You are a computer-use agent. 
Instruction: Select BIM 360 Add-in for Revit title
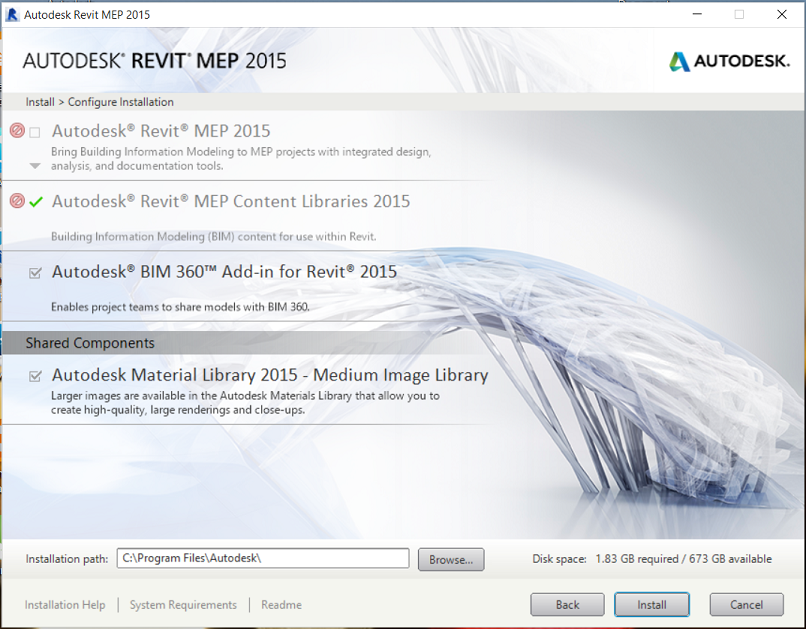click(224, 272)
